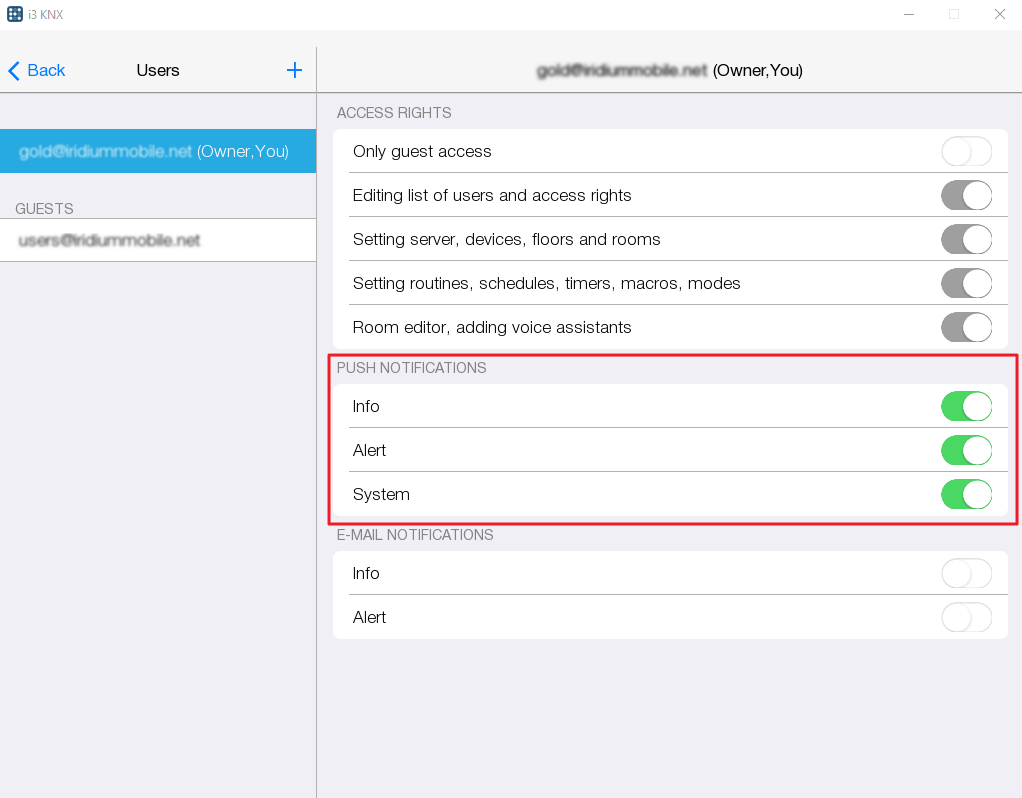Turn off Alert push notifications
This screenshot has height=798, width=1022.
966,451
